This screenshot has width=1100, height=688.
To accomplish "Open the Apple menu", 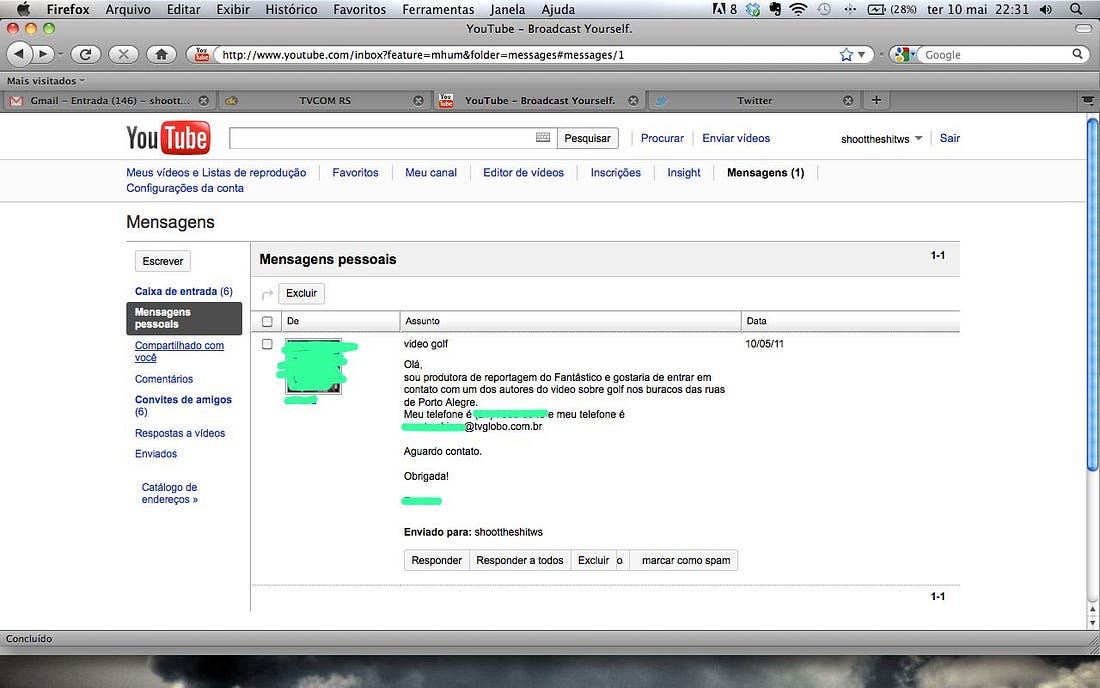I will (23, 9).
